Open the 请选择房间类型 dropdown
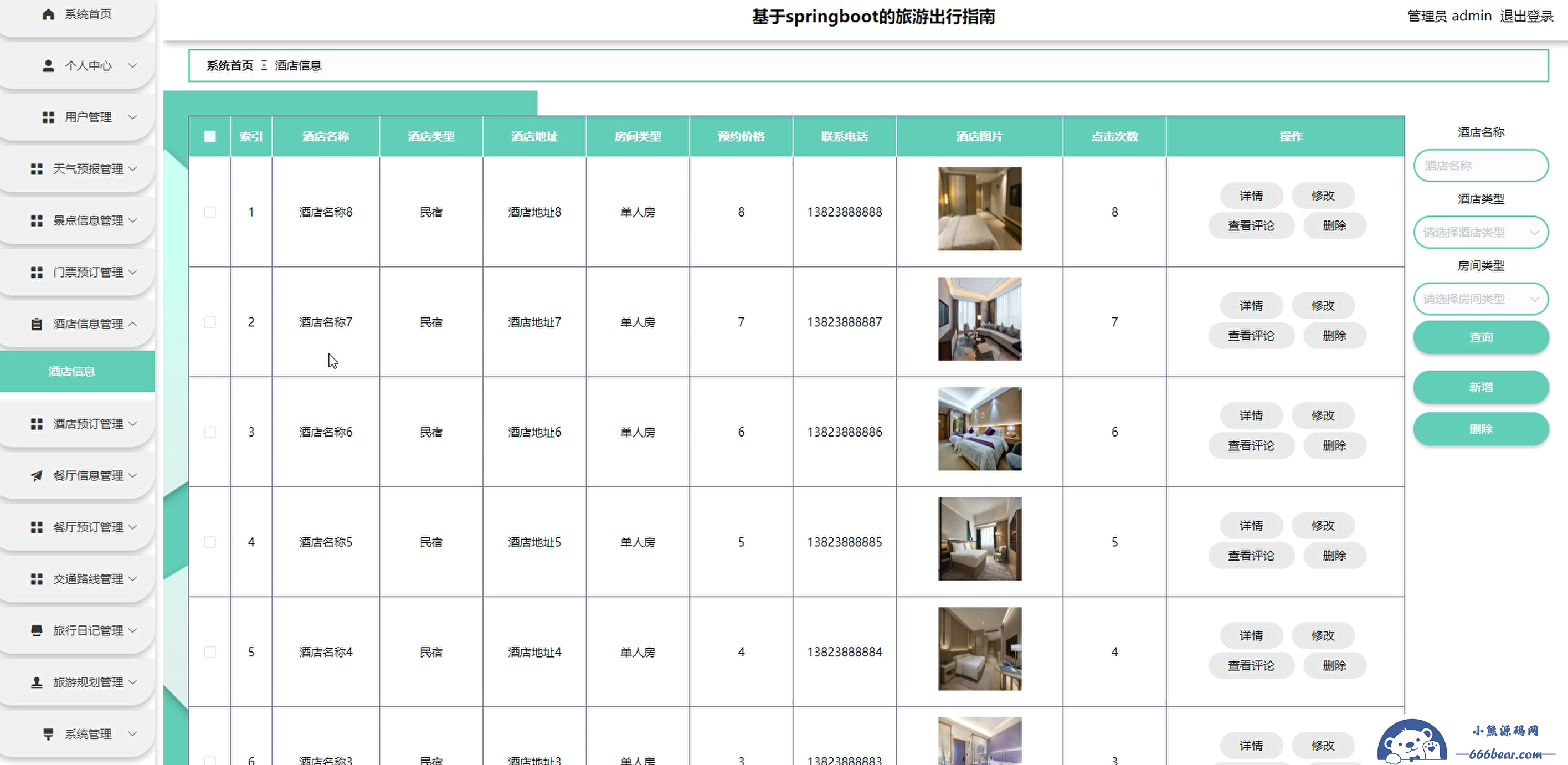The height and width of the screenshot is (765, 1568). tap(1481, 300)
